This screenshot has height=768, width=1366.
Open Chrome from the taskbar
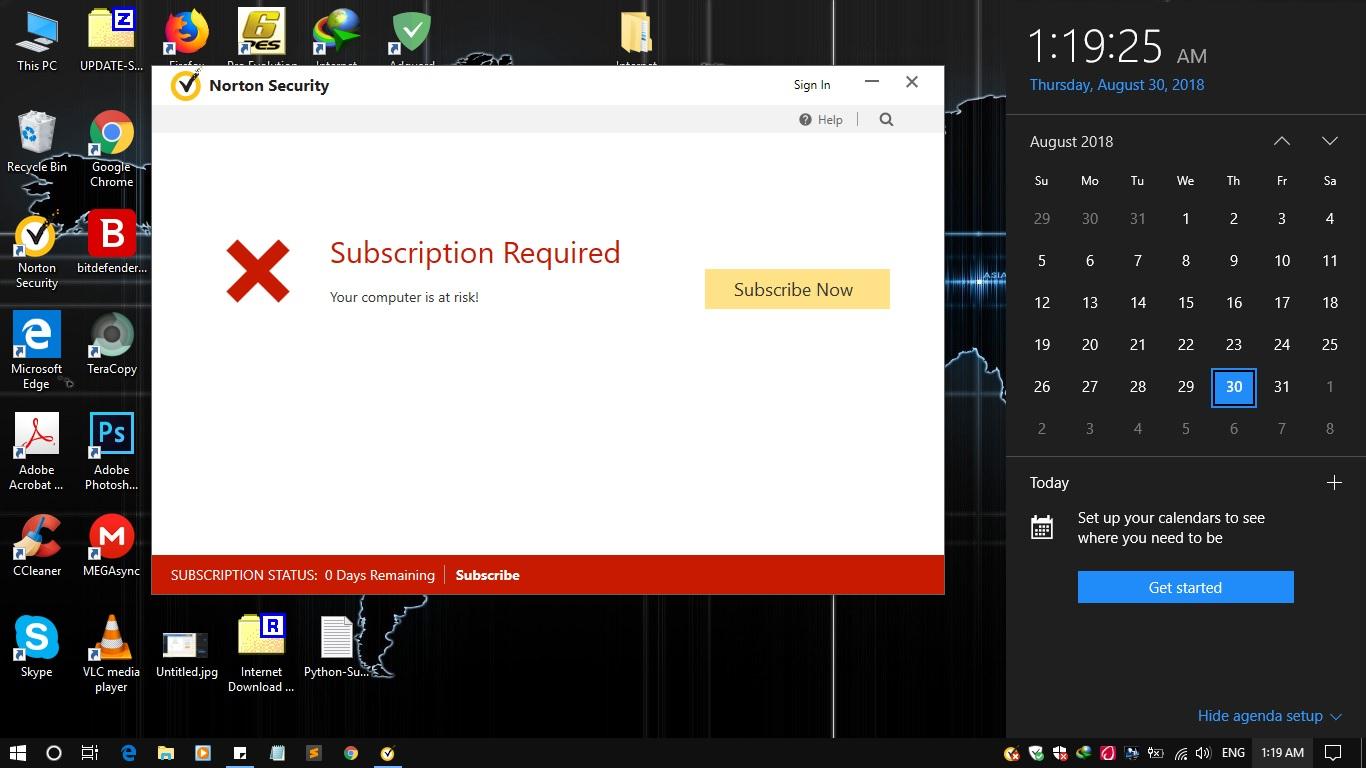point(351,753)
